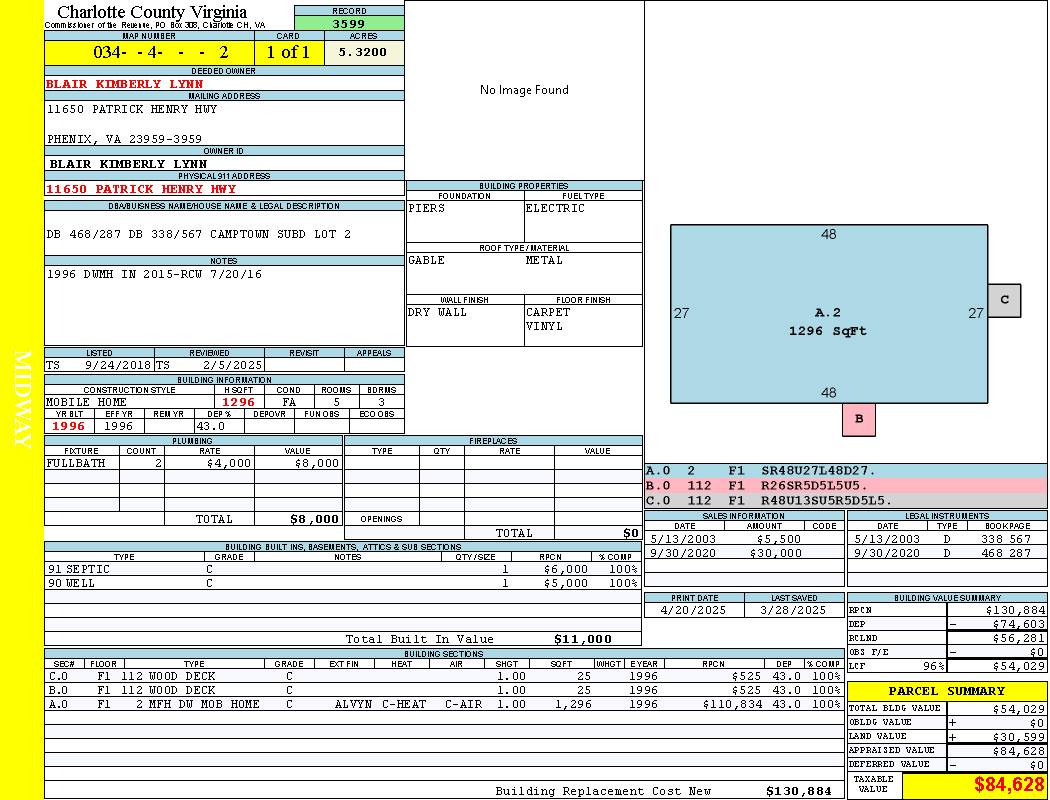
Task: Select the gray C block in sketch
Action: coord(1004,300)
